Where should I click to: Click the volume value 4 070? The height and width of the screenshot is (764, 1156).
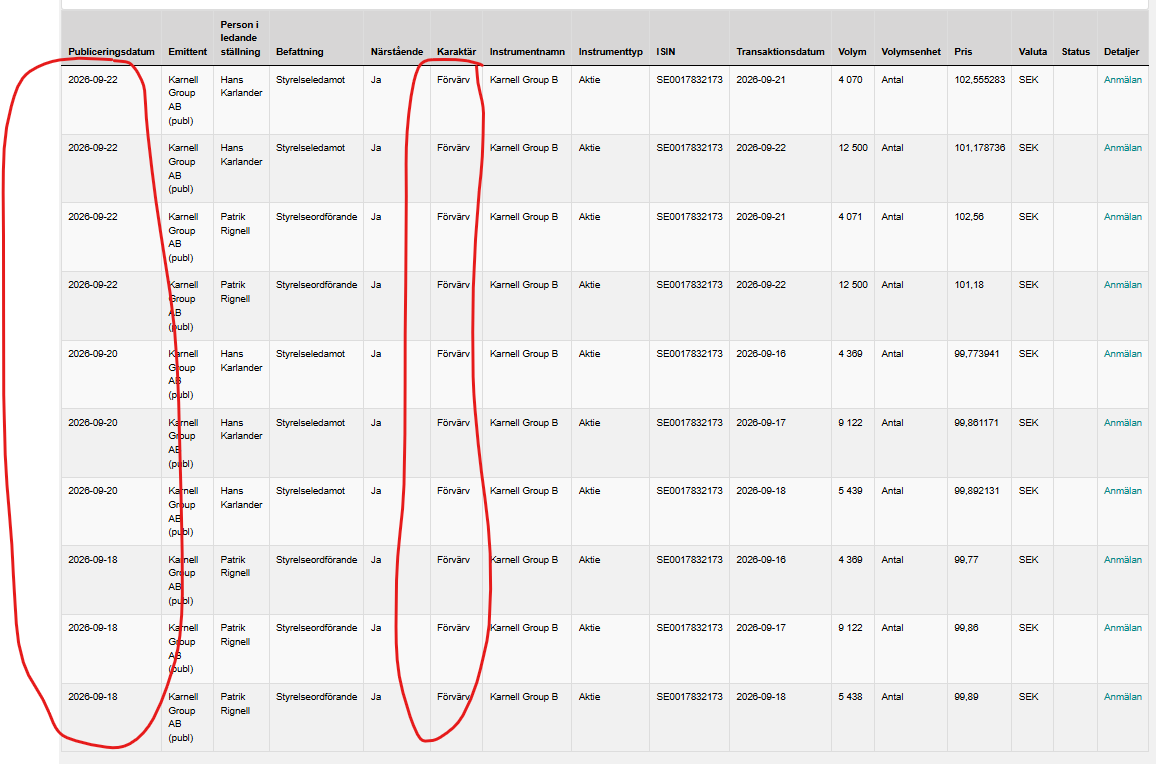point(850,80)
